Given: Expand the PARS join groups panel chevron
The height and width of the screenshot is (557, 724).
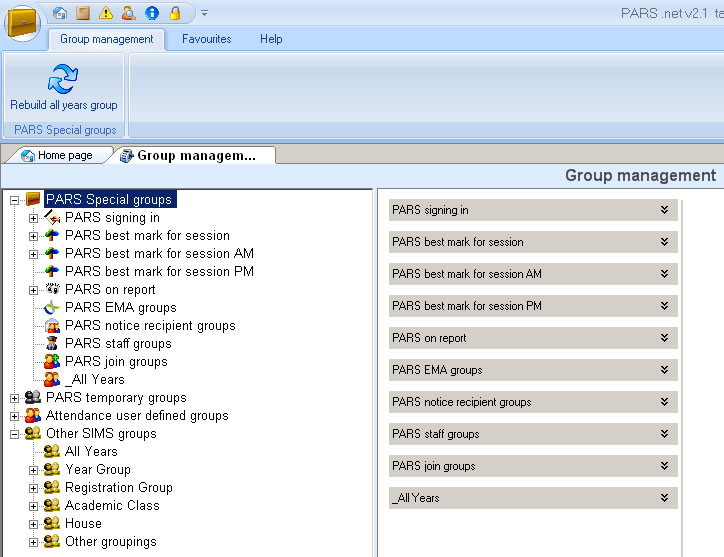Looking at the screenshot, I should click(x=664, y=466).
